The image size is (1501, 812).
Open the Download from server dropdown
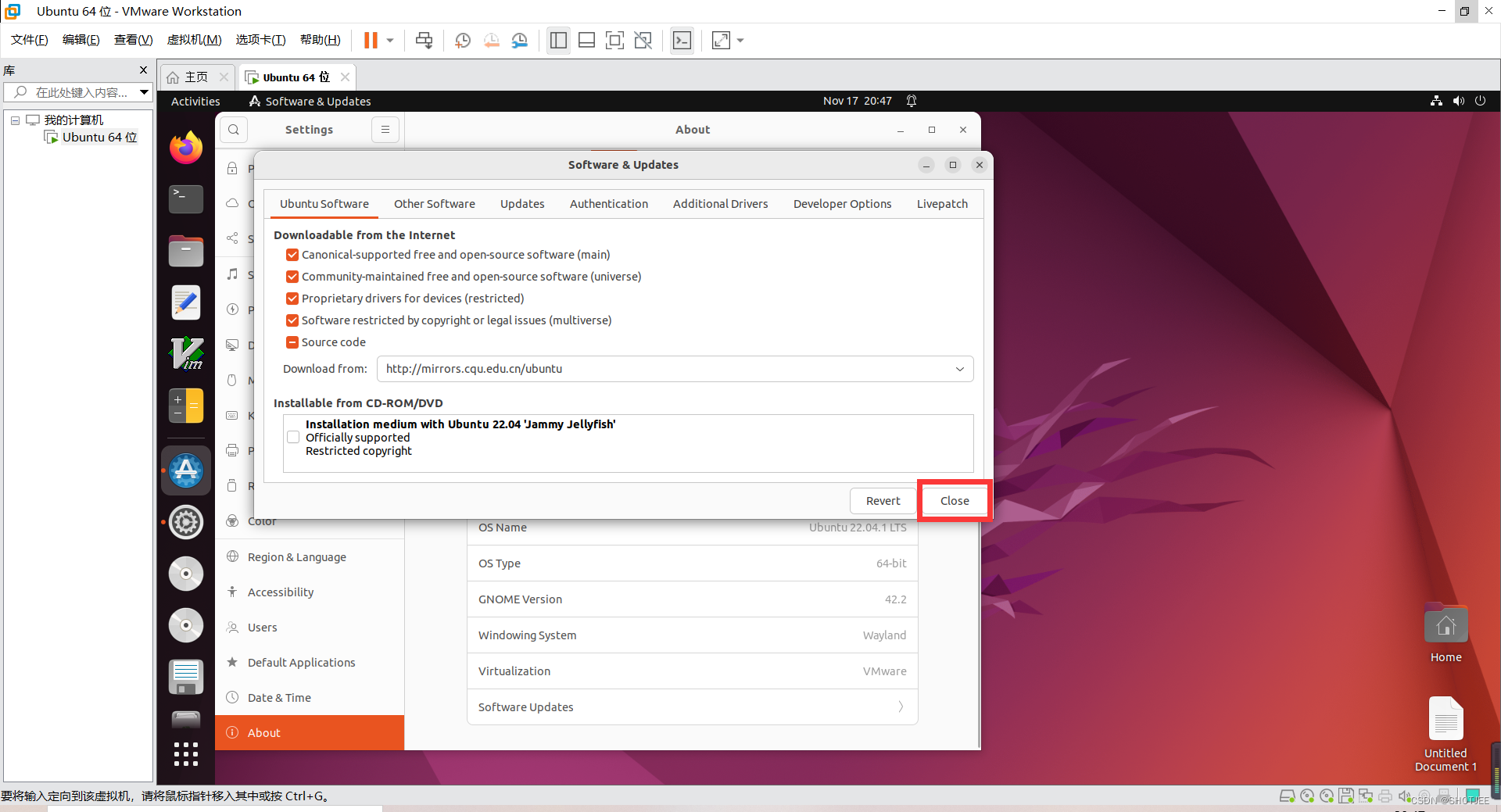point(675,369)
